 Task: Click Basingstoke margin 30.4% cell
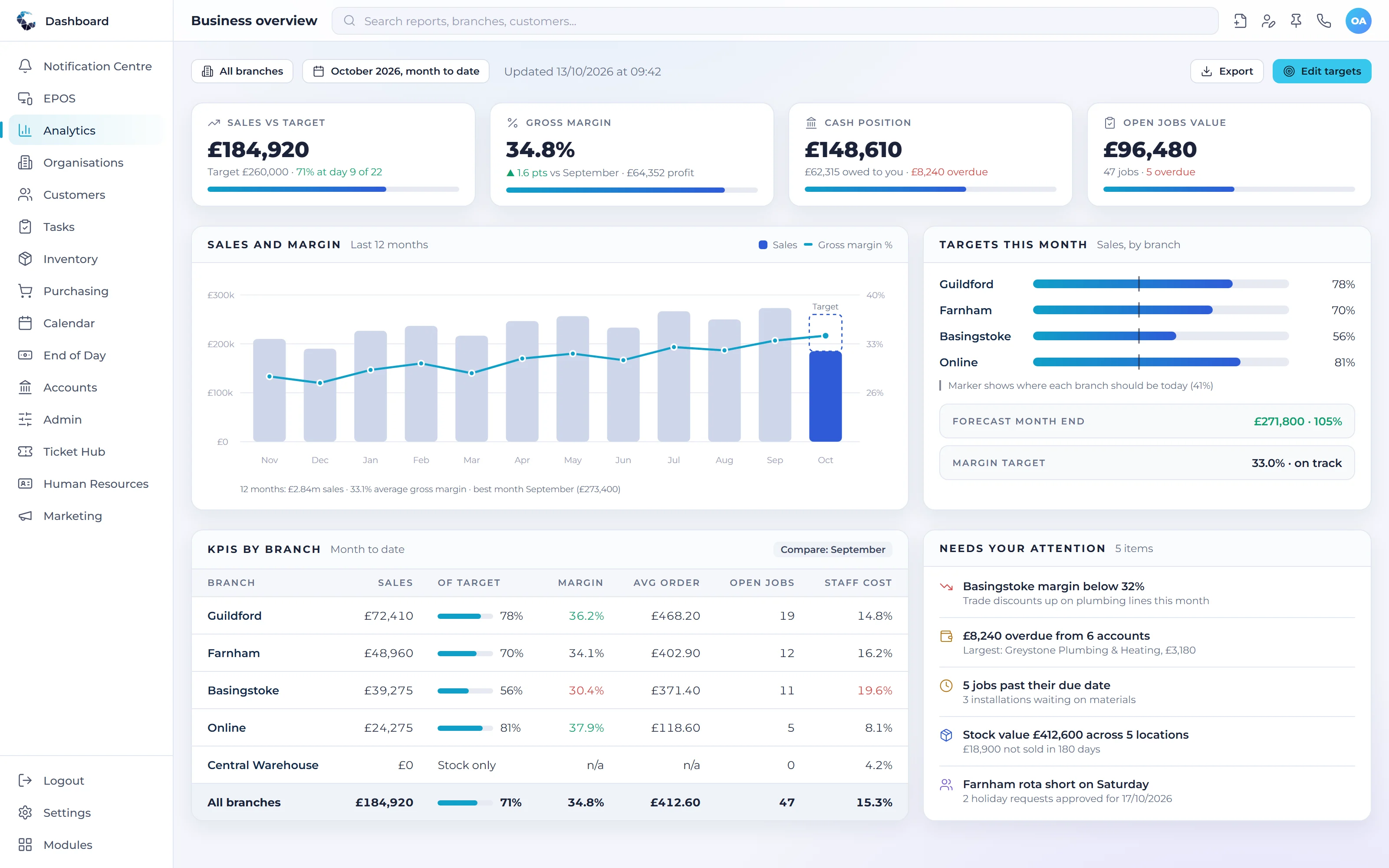(x=586, y=690)
